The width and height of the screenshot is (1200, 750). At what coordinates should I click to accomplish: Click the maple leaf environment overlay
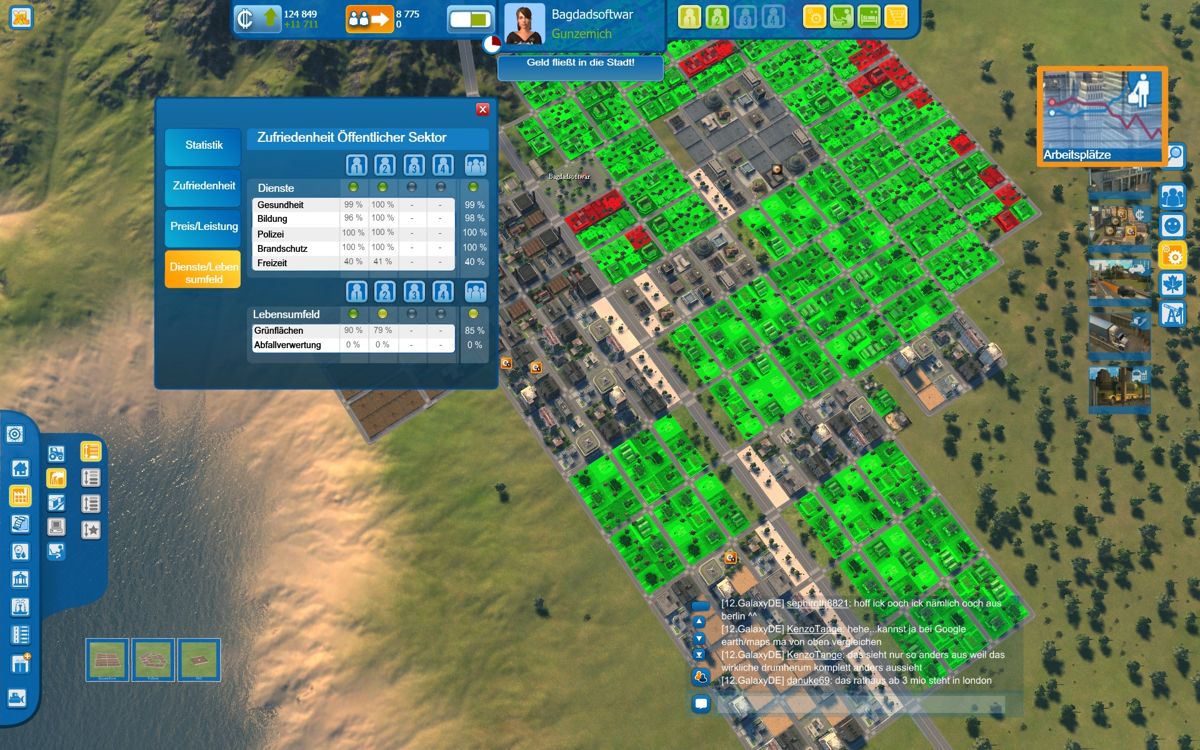[1171, 285]
